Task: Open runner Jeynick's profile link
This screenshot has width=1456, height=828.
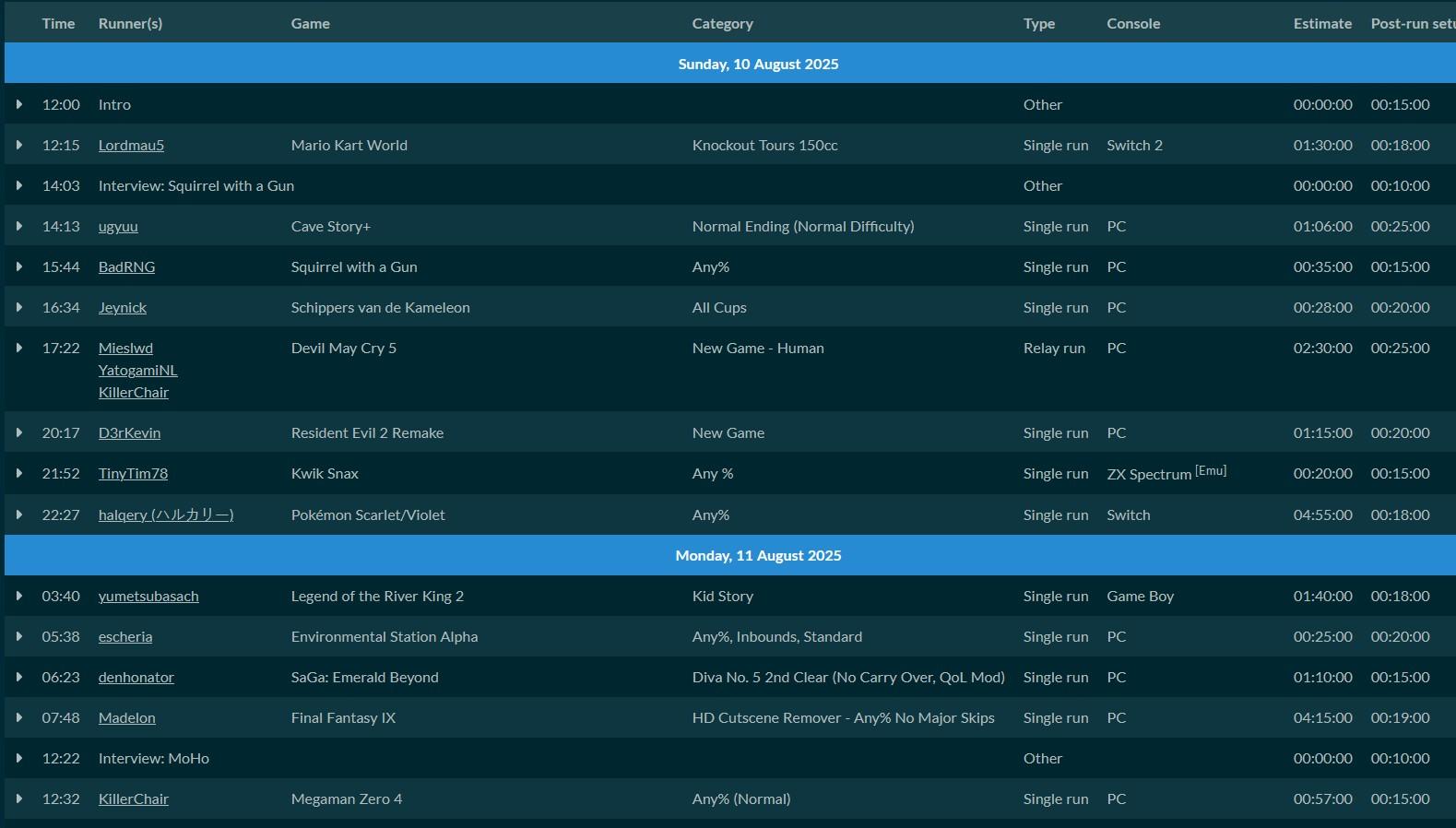Action: (123, 308)
